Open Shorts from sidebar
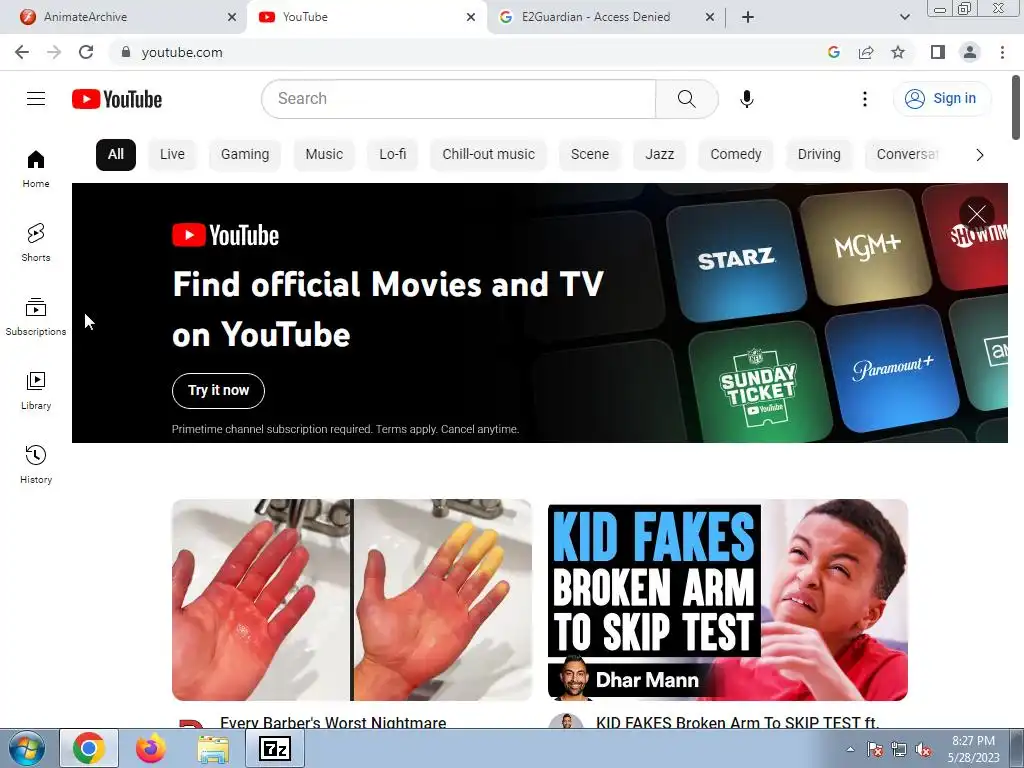Screen dimensions: 1024x768 click(36, 242)
